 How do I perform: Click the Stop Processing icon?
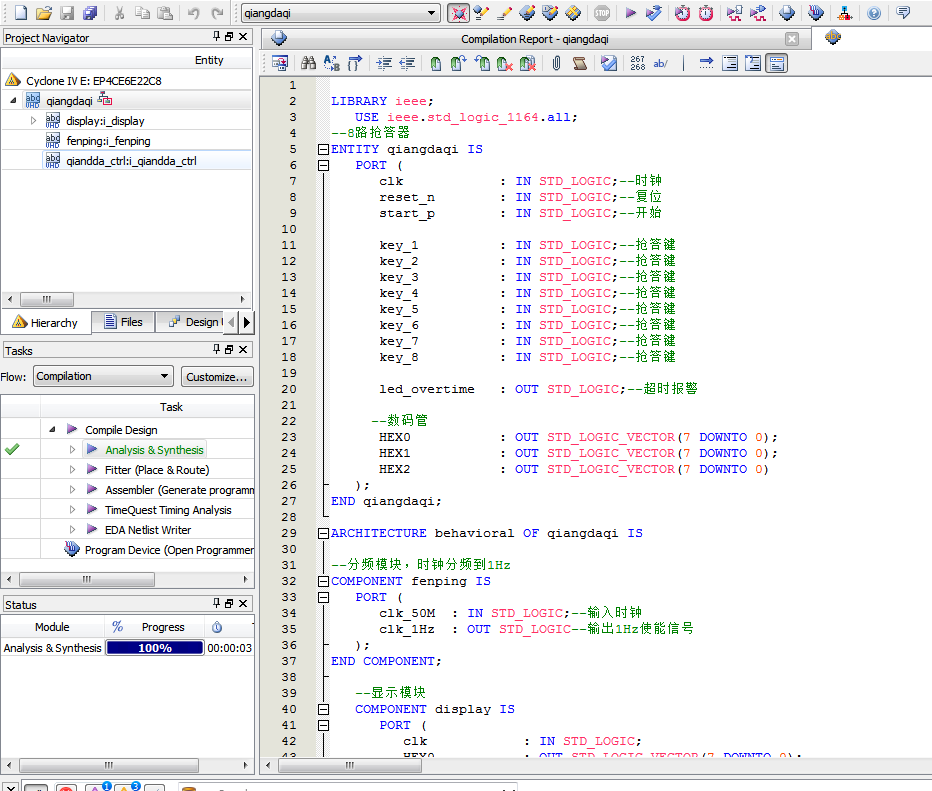601,13
